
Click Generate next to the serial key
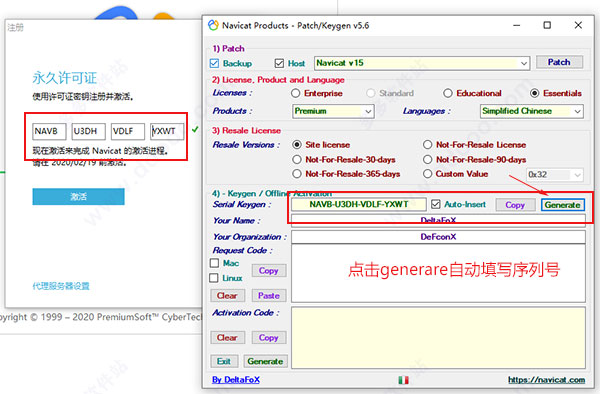tap(562, 205)
